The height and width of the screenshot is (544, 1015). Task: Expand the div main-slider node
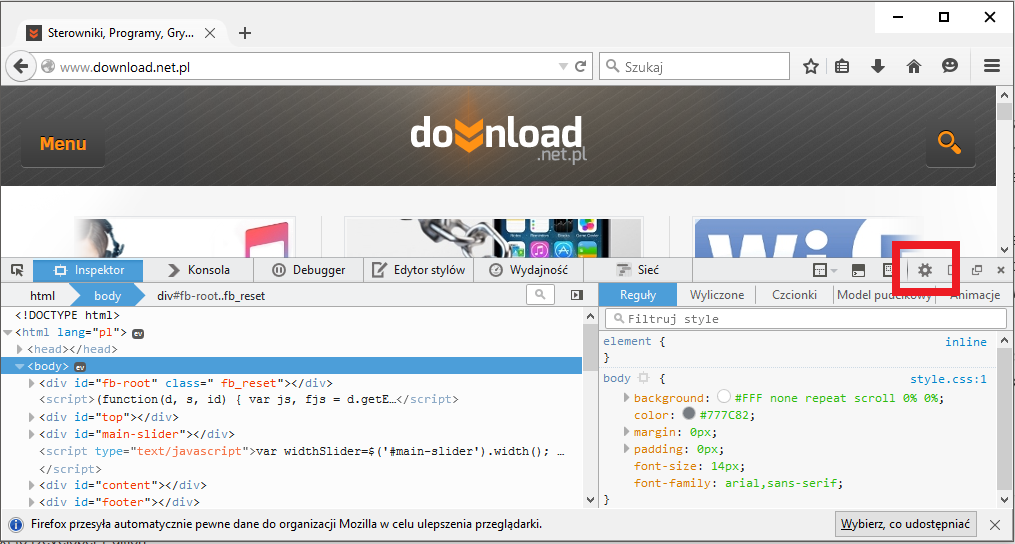pyautogui.click(x=32, y=434)
